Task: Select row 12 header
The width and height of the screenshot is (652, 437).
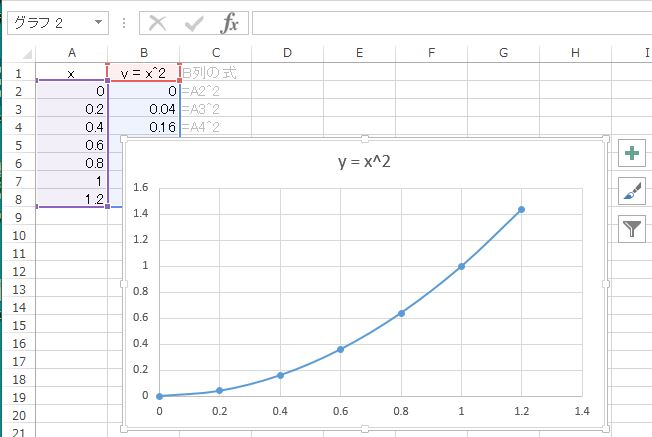Action: tap(18, 272)
